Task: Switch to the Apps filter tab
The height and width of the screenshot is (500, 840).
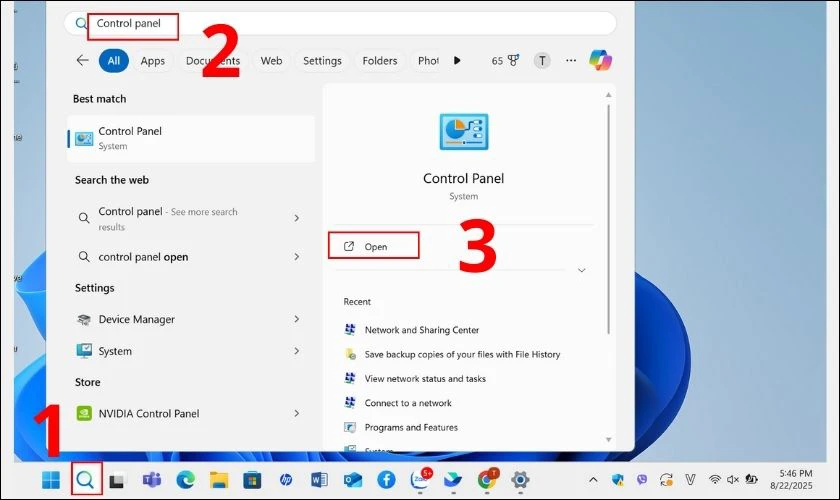Action: 153,61
